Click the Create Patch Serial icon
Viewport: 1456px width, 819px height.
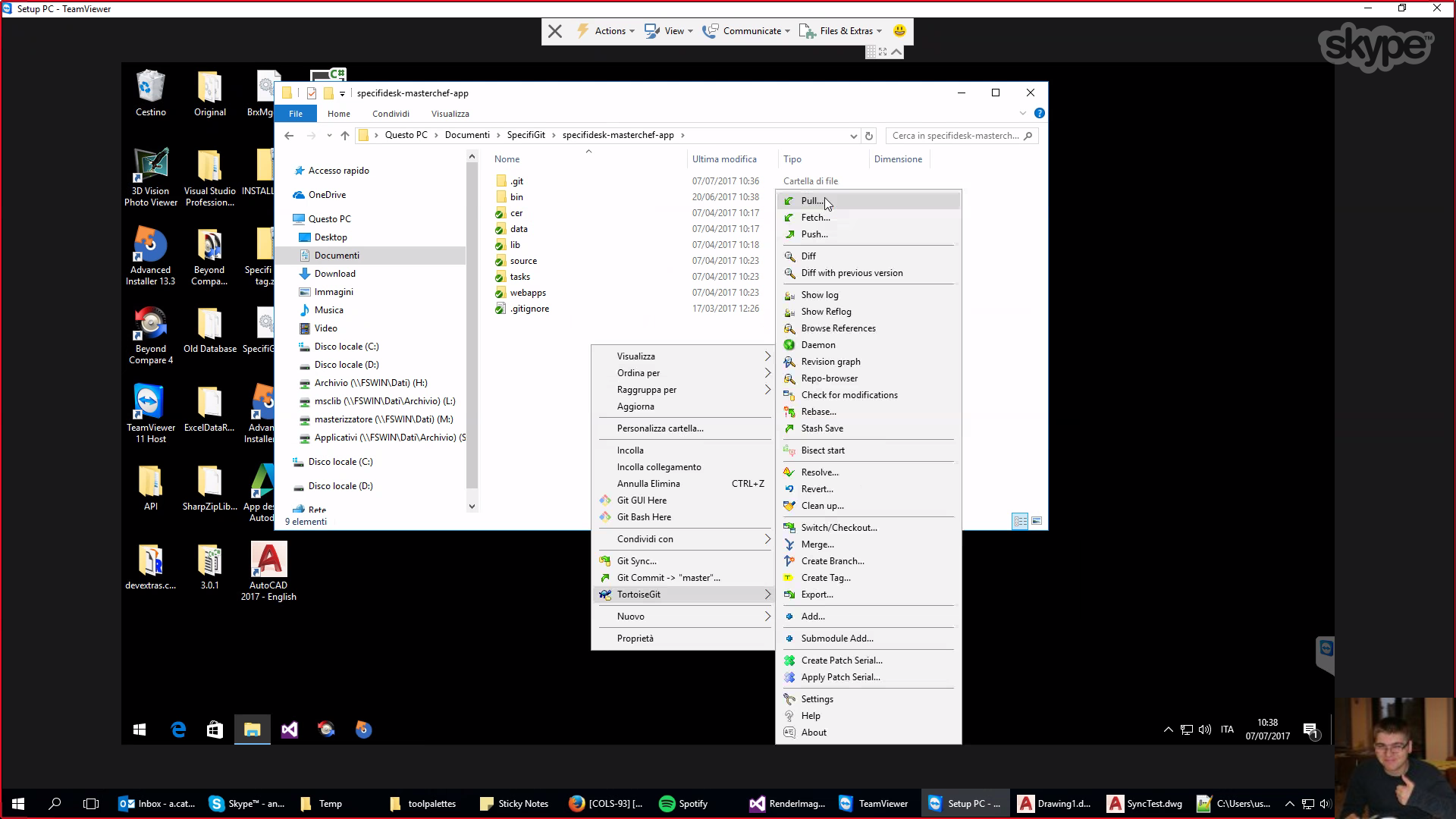[789, 661]
